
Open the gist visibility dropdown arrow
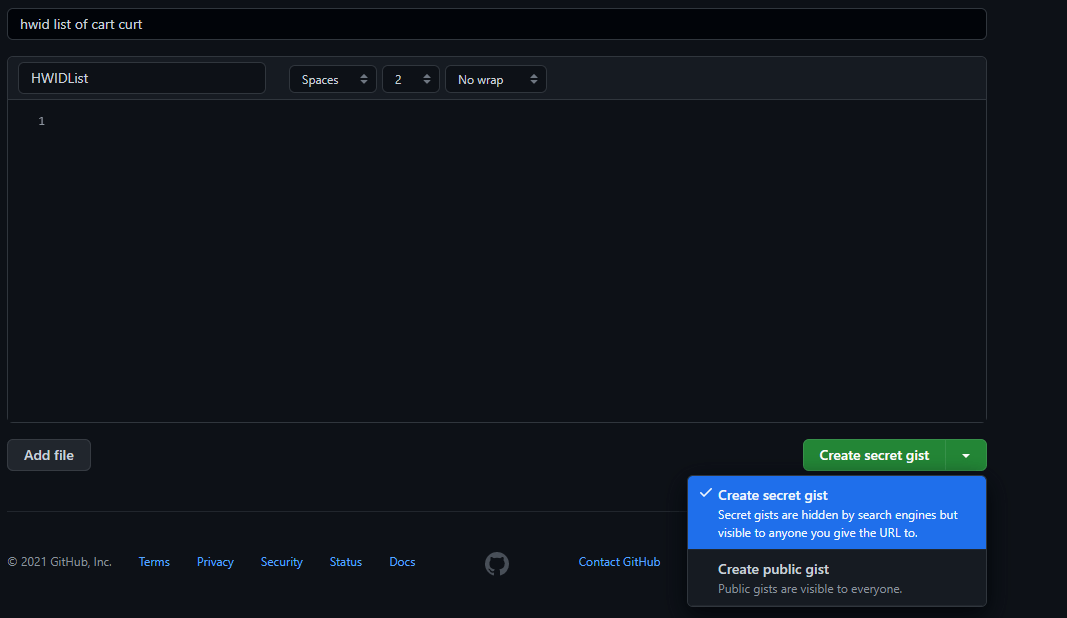[966, 455]
